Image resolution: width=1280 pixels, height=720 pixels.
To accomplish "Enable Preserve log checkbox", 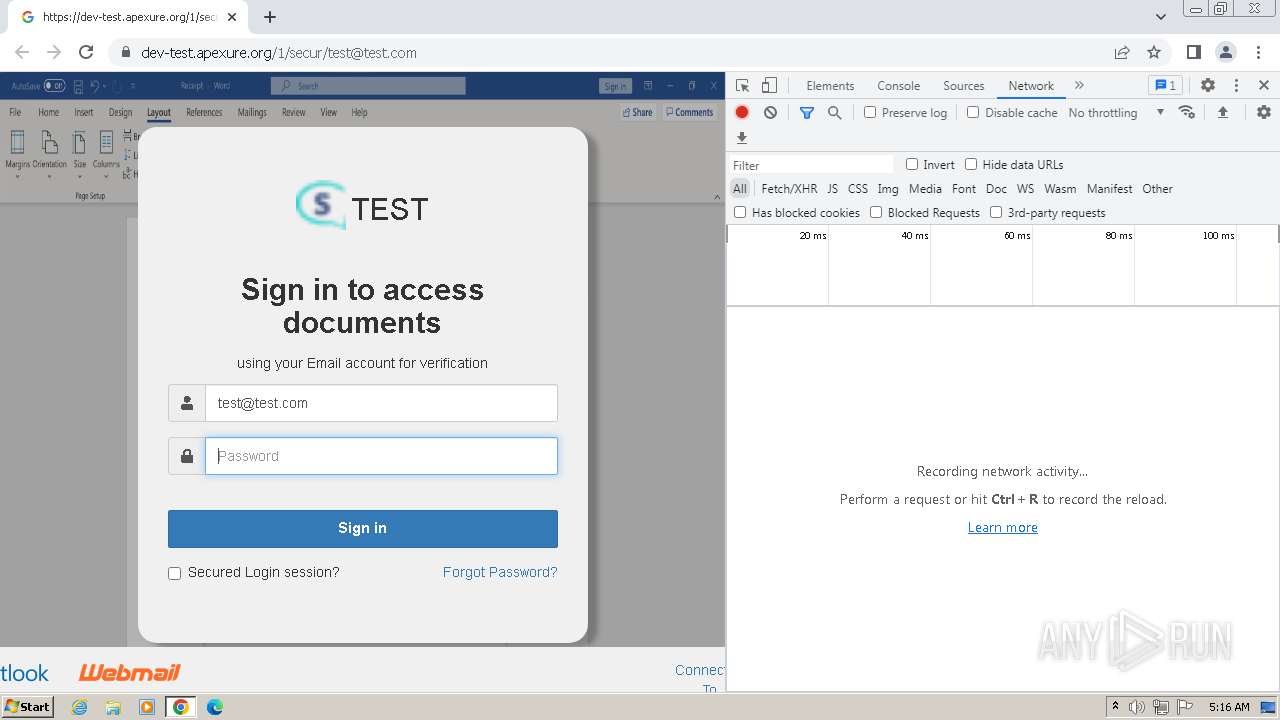I will pyautogui.click(x=870, y=112).
